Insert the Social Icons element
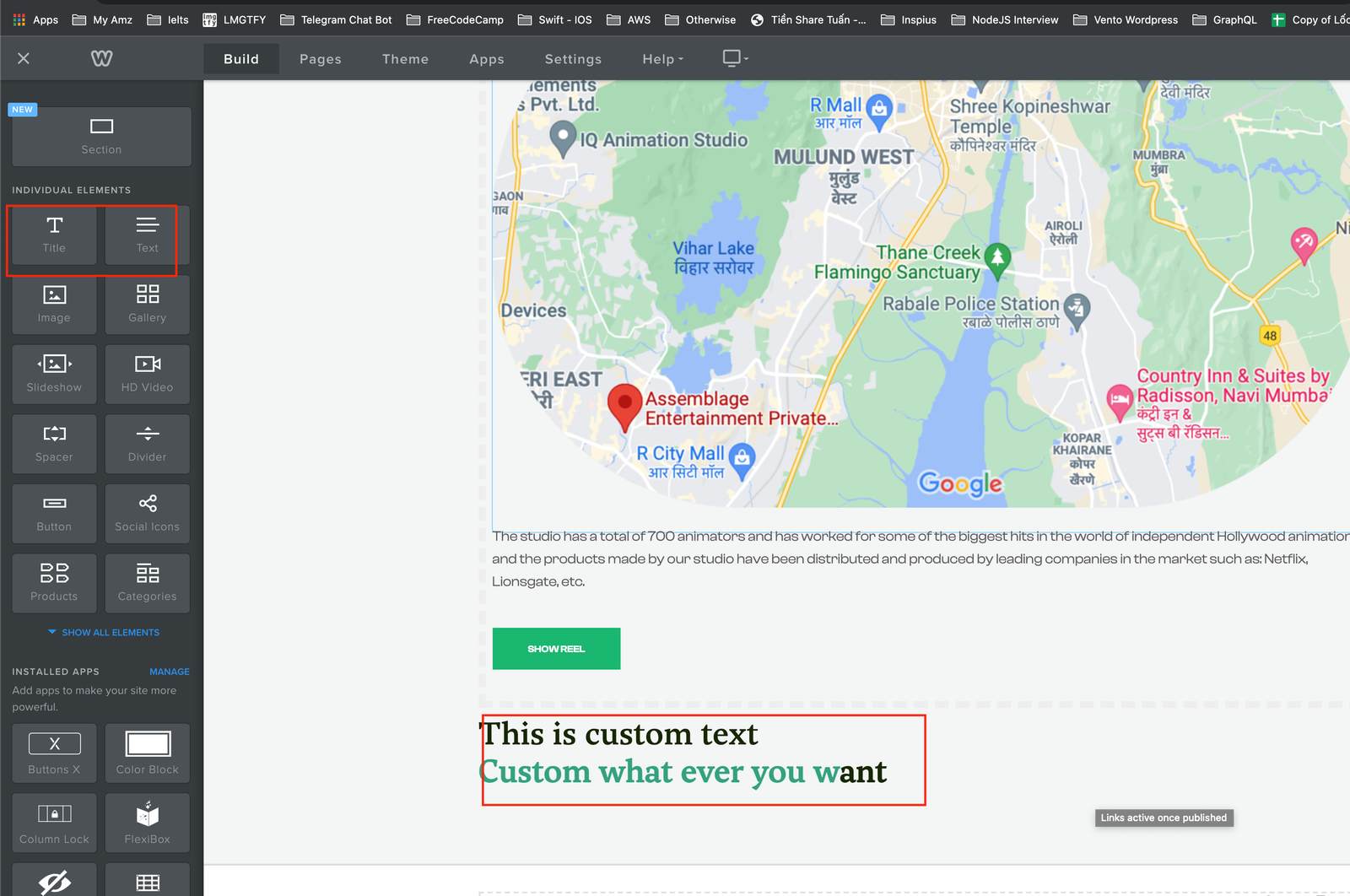Screen dimensions: 1350x896 click(x=146, y=513)
